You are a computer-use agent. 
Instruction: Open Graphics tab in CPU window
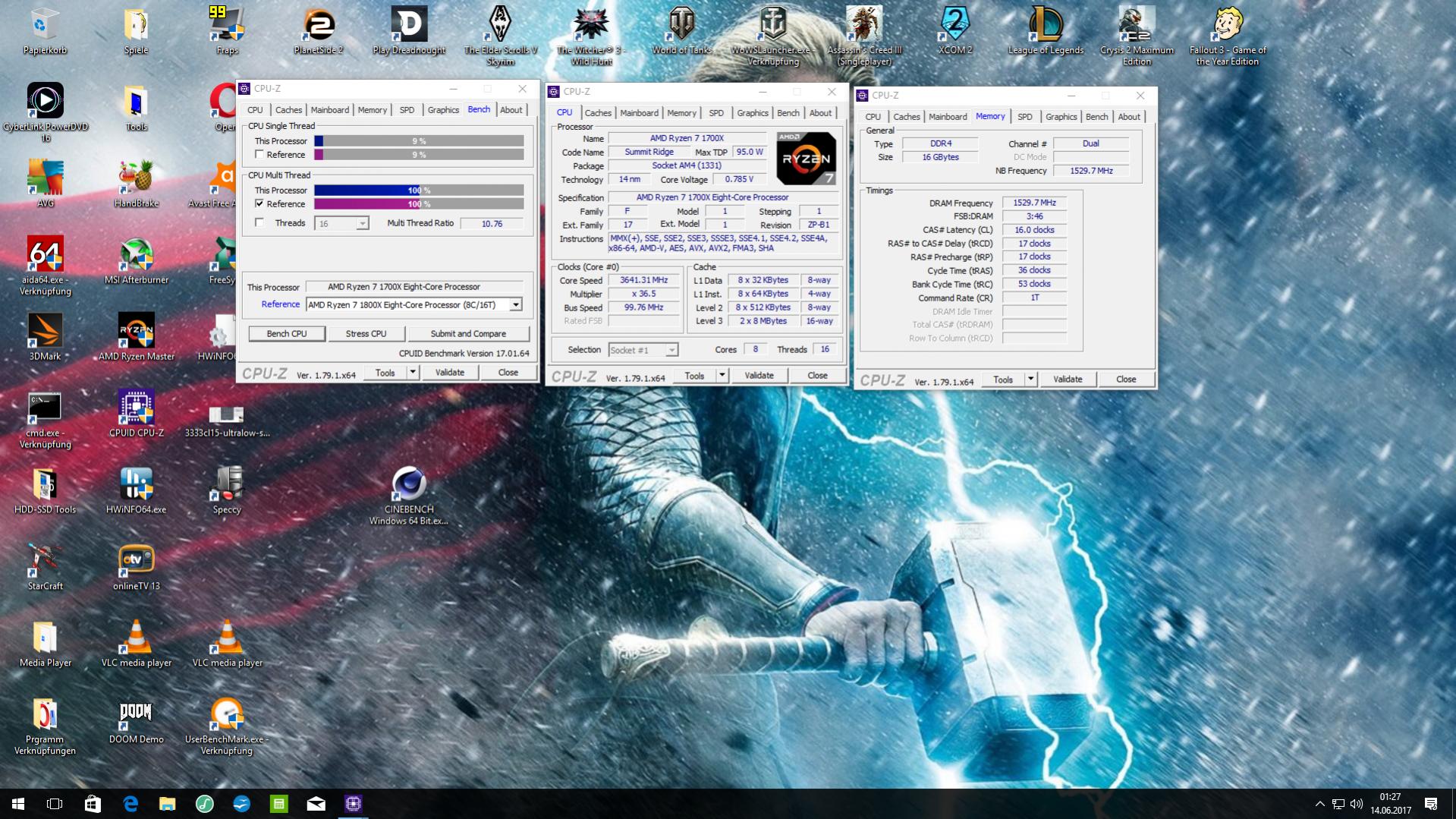point(753,113)
